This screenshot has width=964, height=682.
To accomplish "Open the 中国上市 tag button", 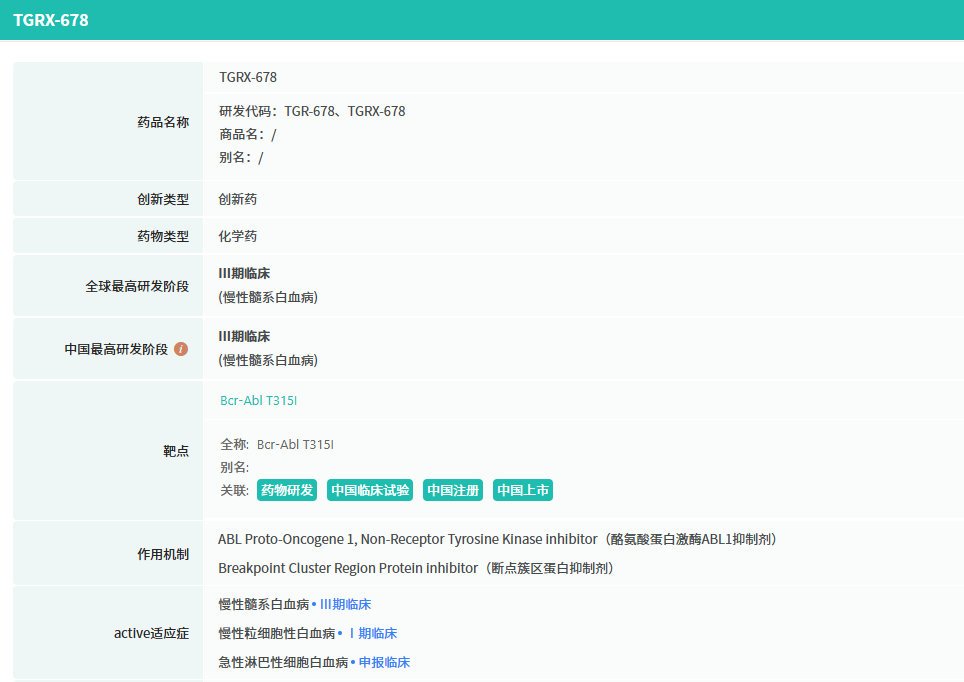I will (x=523, y=490).
